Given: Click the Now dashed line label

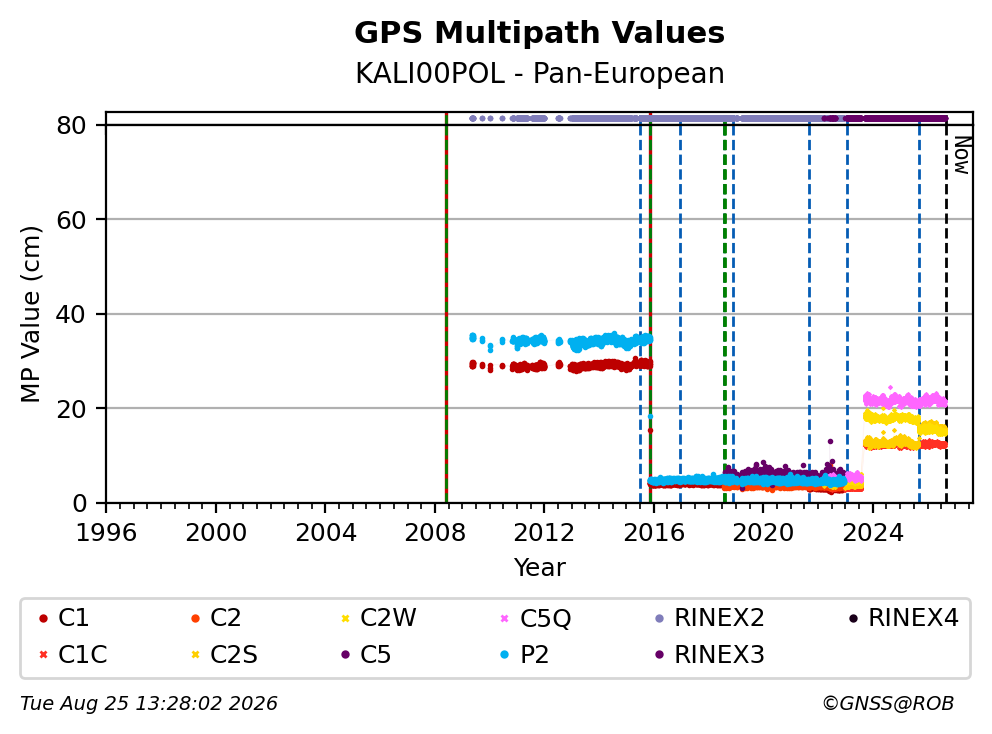Looking at the screenshot, I should click(x=962, y=156).
